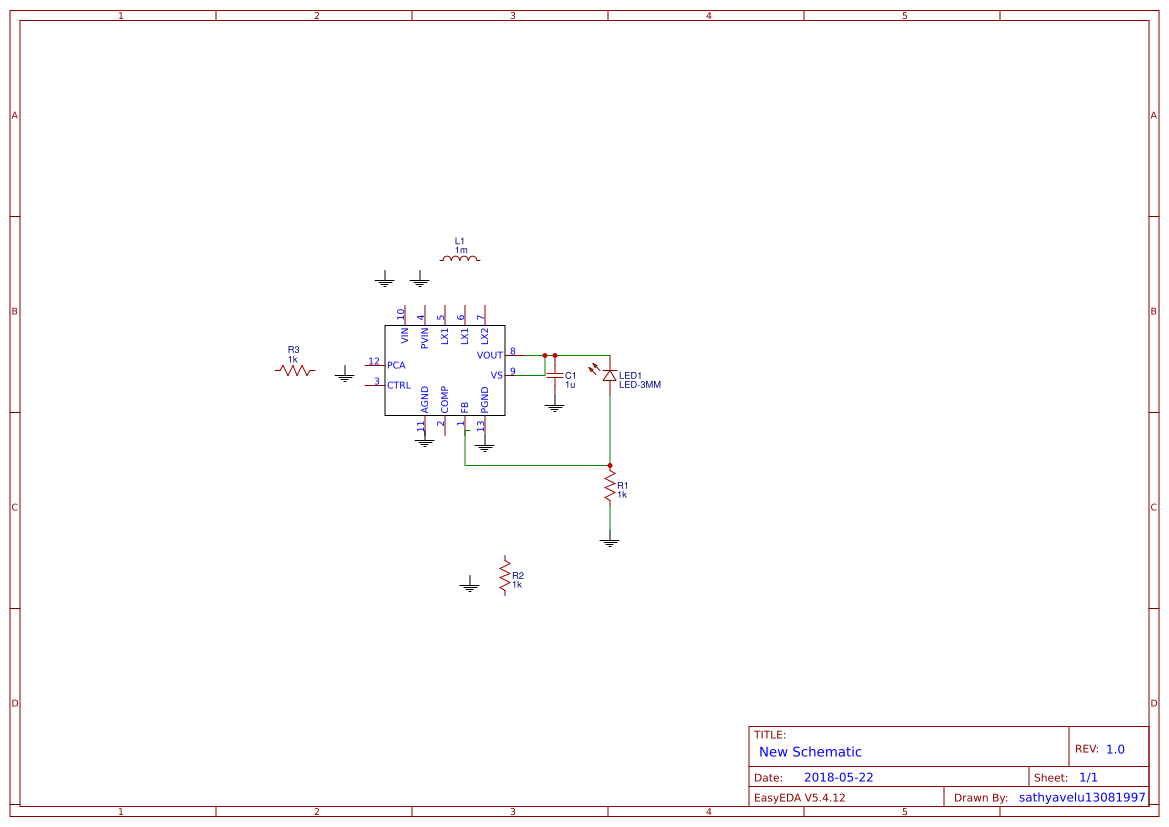Click the "R1" designator label
Screen dimensions: 1169x827
(623, 485)
